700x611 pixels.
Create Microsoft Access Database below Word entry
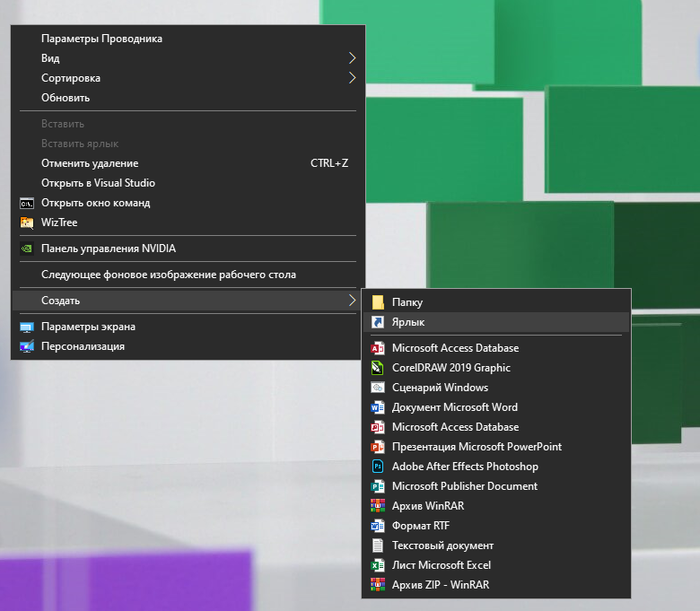[x=496, y=427]
